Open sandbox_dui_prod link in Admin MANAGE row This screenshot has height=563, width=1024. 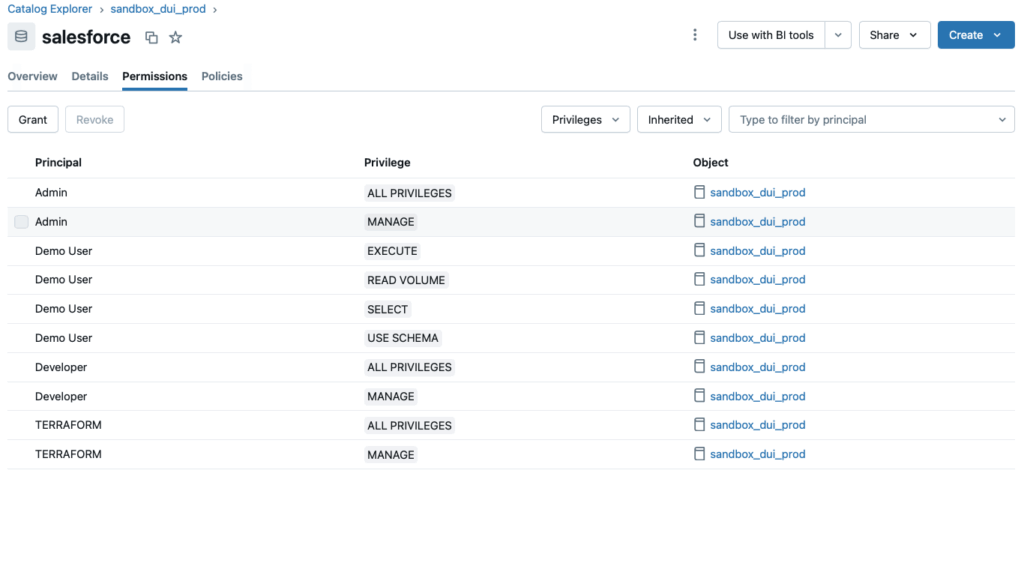[758, 222]
